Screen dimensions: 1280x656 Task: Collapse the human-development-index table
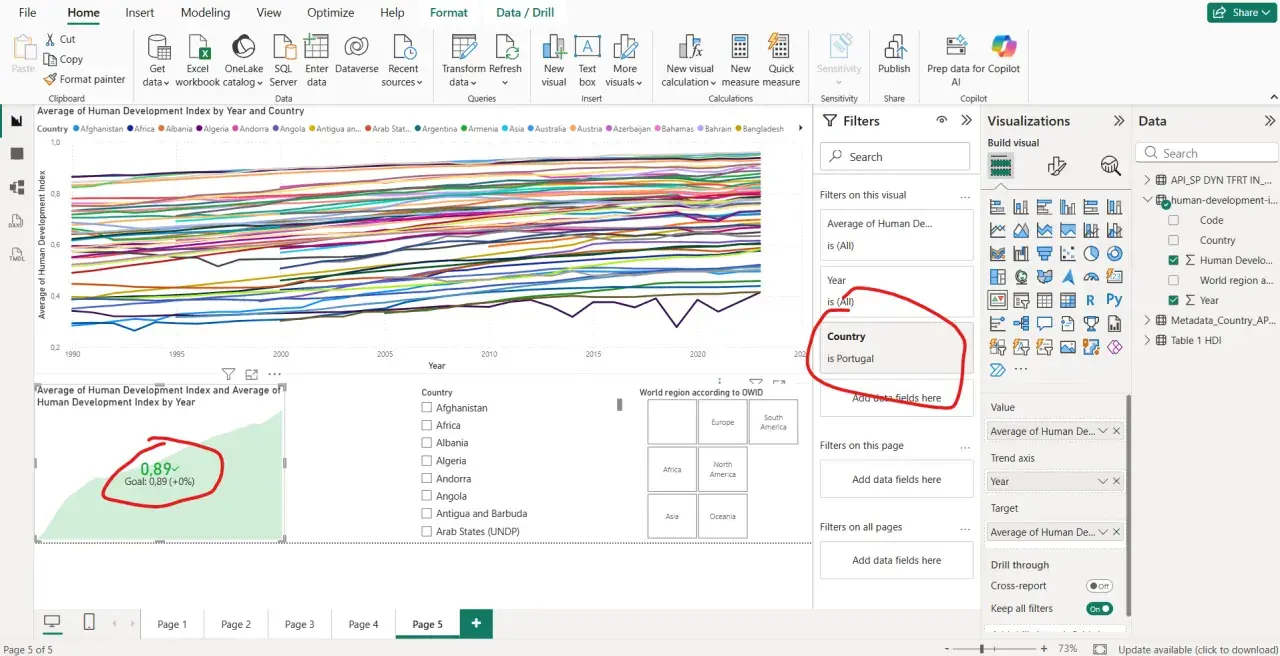pos(1147,200)
